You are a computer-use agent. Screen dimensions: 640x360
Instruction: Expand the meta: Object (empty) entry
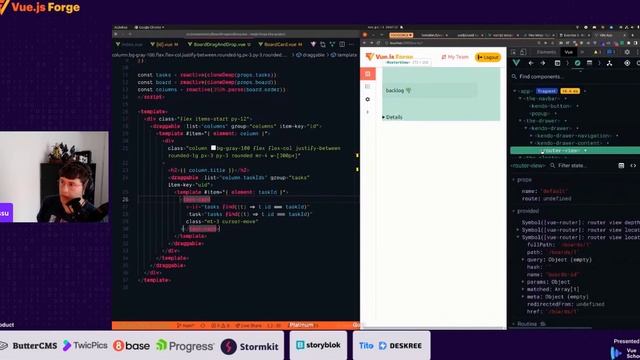coord(523,297)
